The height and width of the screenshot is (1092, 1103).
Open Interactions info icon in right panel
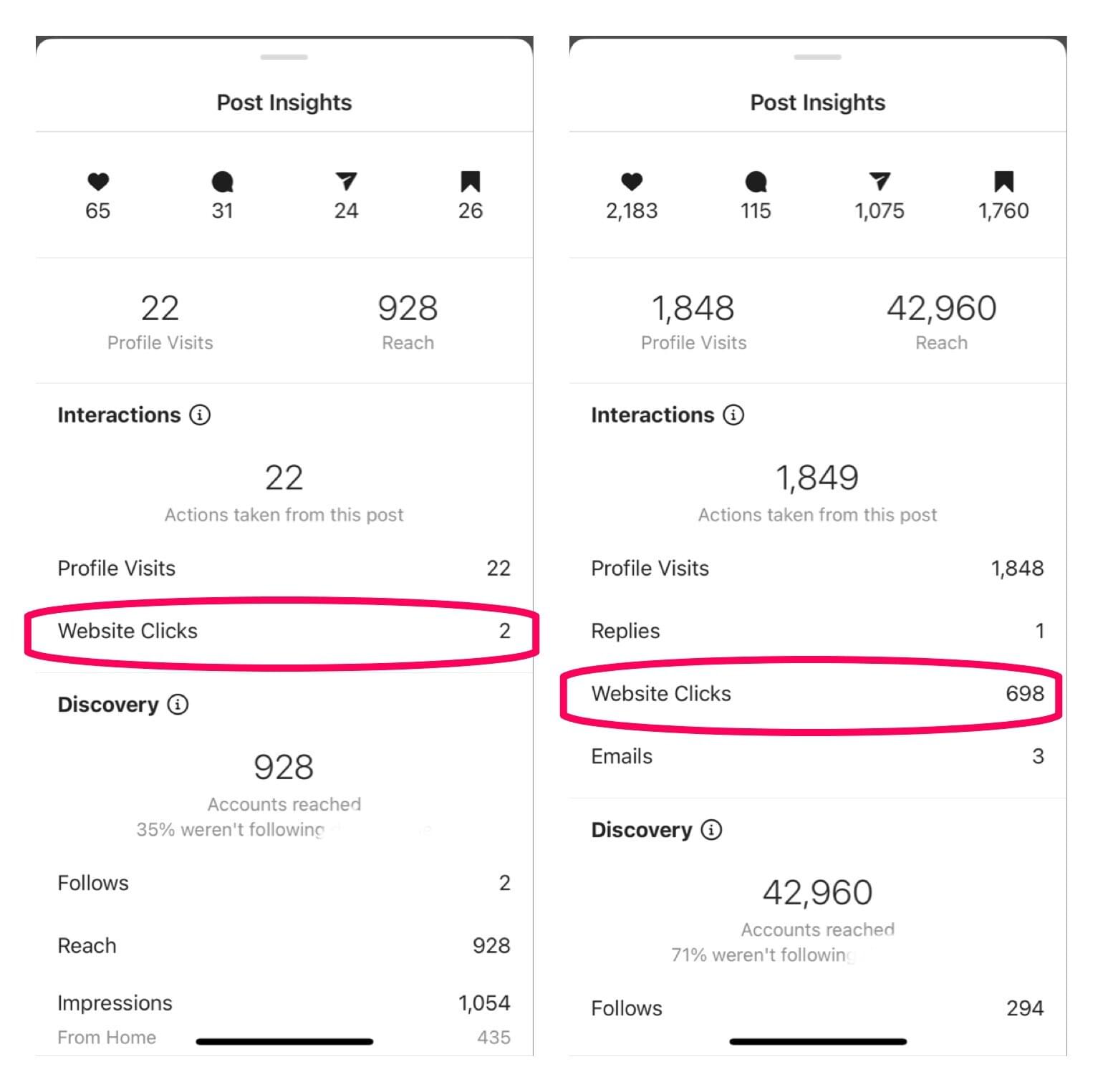(x=733, y=415)
